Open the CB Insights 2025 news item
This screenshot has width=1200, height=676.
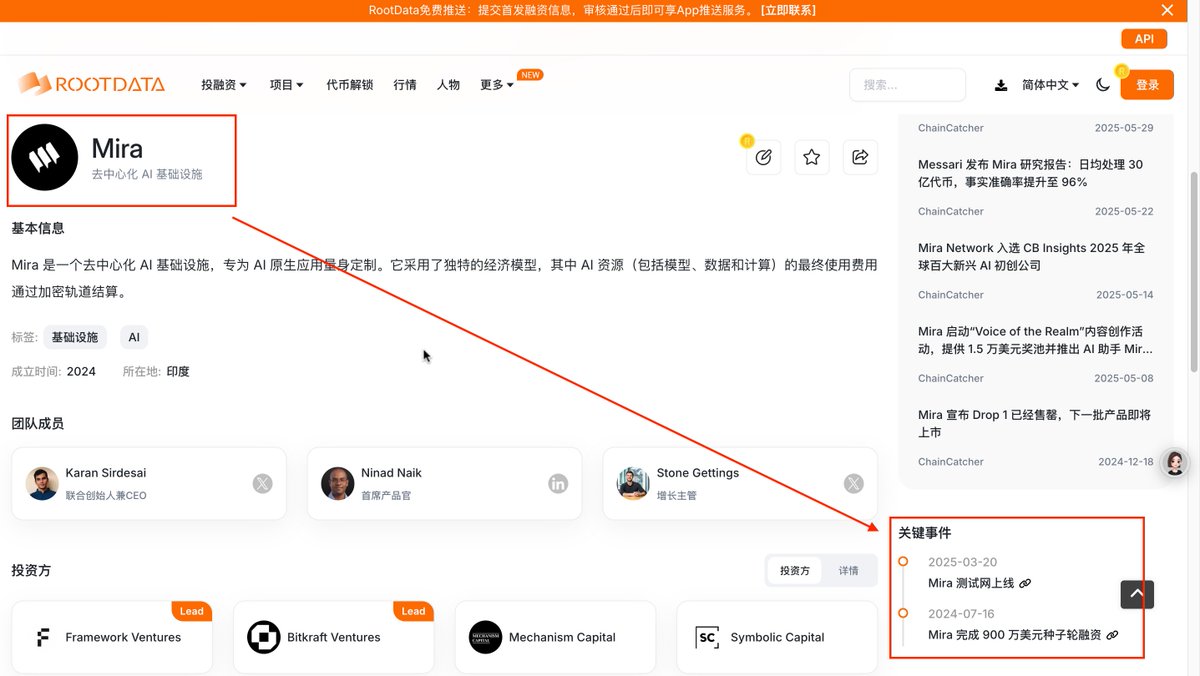[1032, 257]
